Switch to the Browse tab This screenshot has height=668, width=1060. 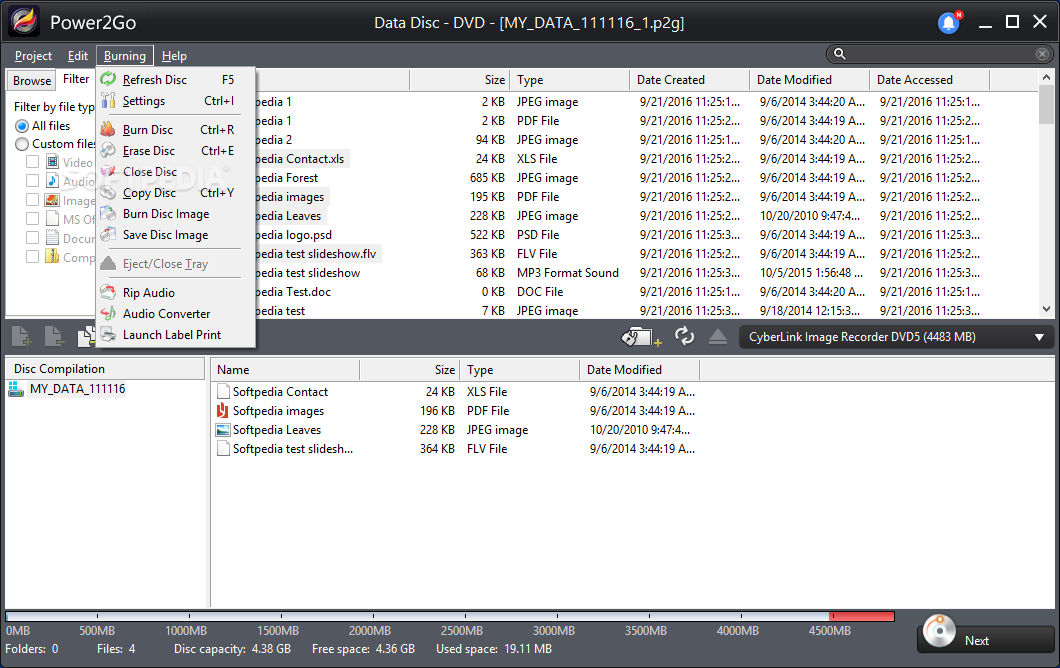[x=32, y=80]
